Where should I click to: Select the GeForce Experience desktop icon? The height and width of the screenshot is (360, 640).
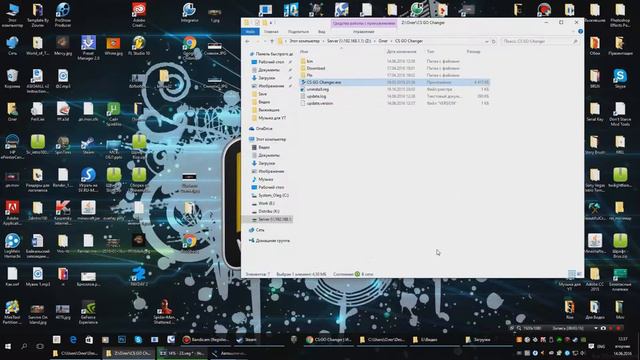click(88, 312)
